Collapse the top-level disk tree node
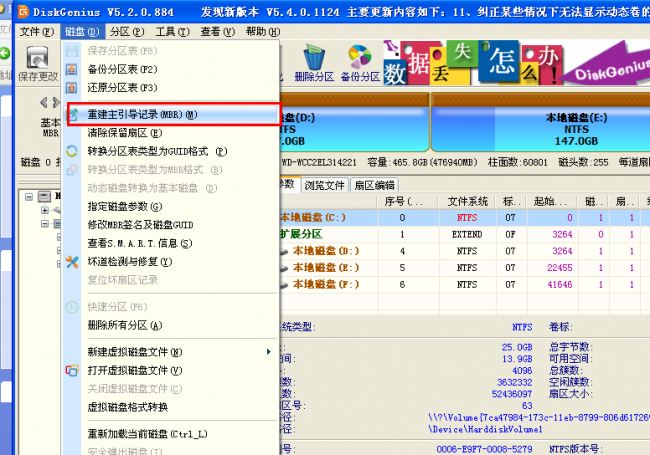Viewport: 650px width, 455px height. click(x=29, y=196)
